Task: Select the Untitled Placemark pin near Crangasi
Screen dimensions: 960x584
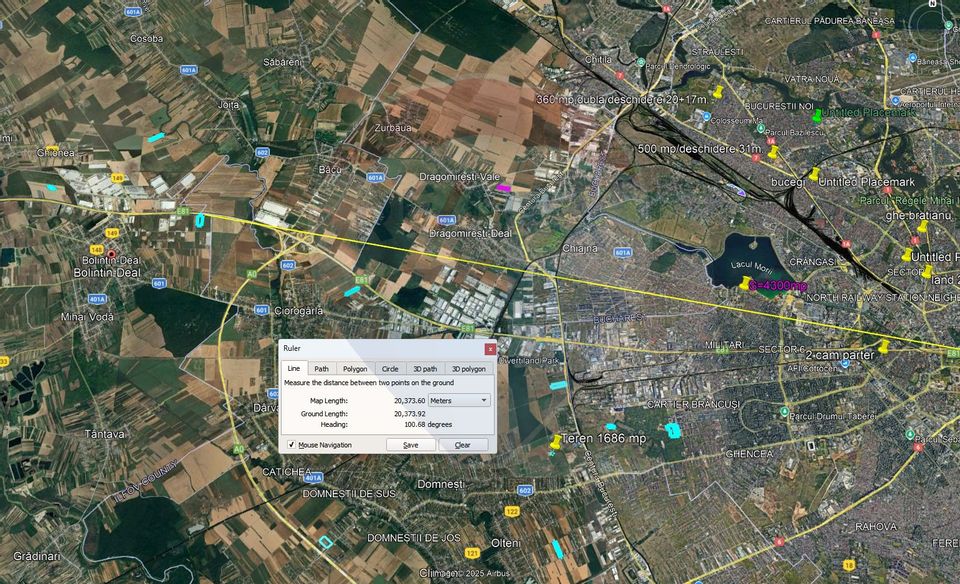Action: (906, 257)
